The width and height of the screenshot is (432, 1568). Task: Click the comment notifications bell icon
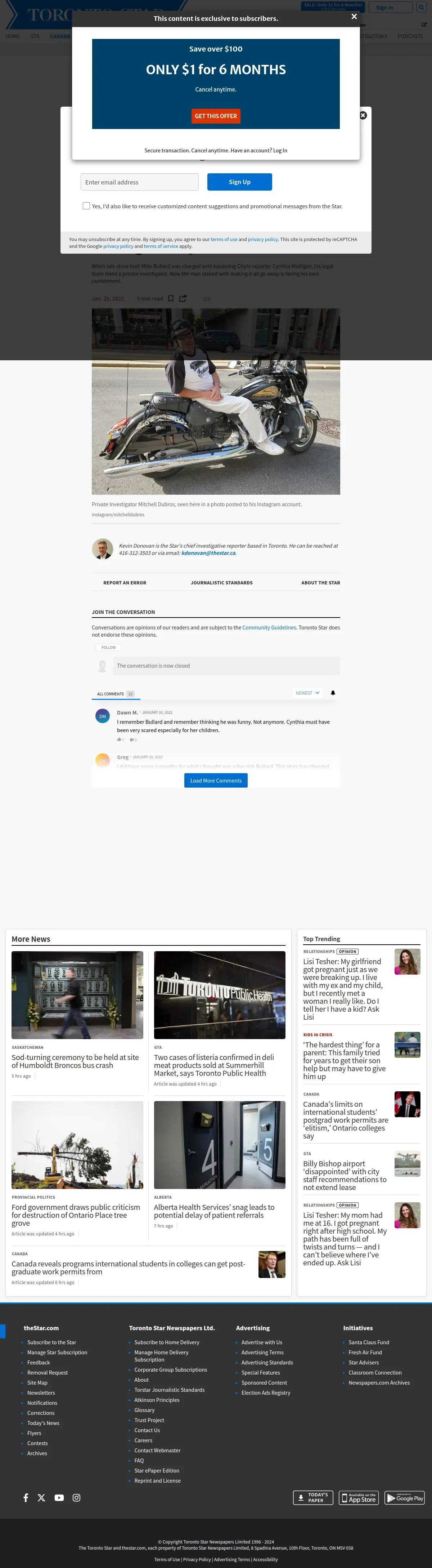click(333, 693)
